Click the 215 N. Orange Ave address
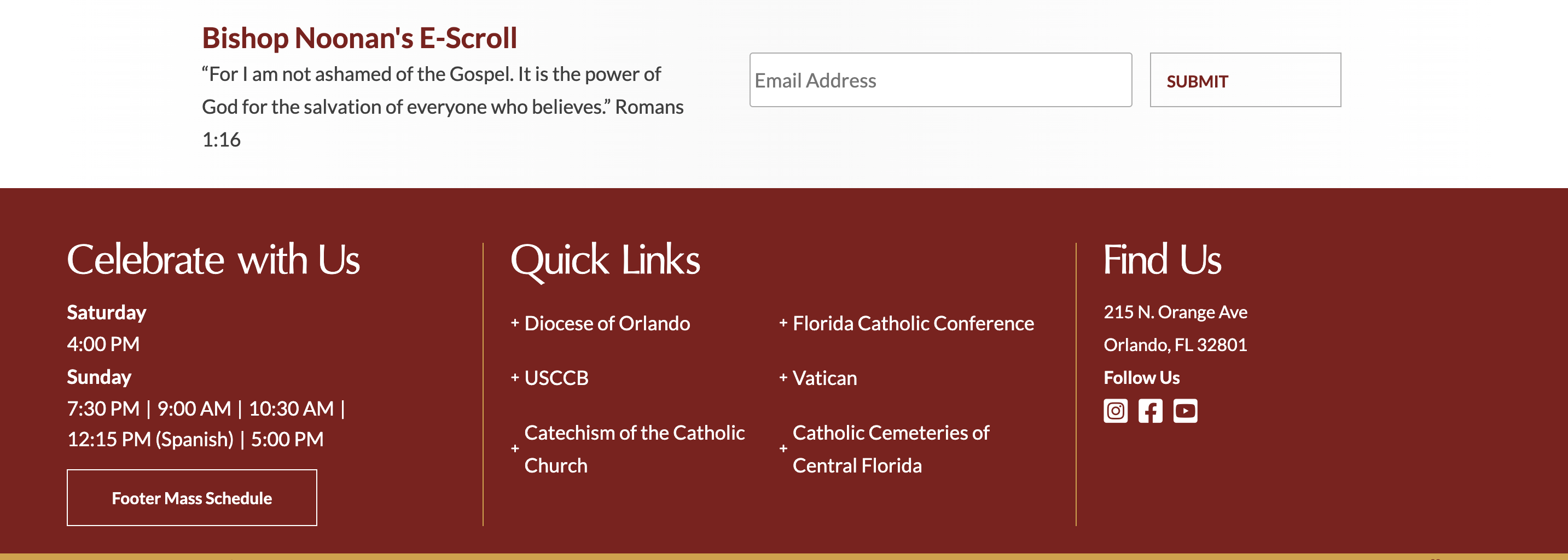The width and height of the screenshot is (1568, 560). pyautogui.click(x=1175, y=312)
